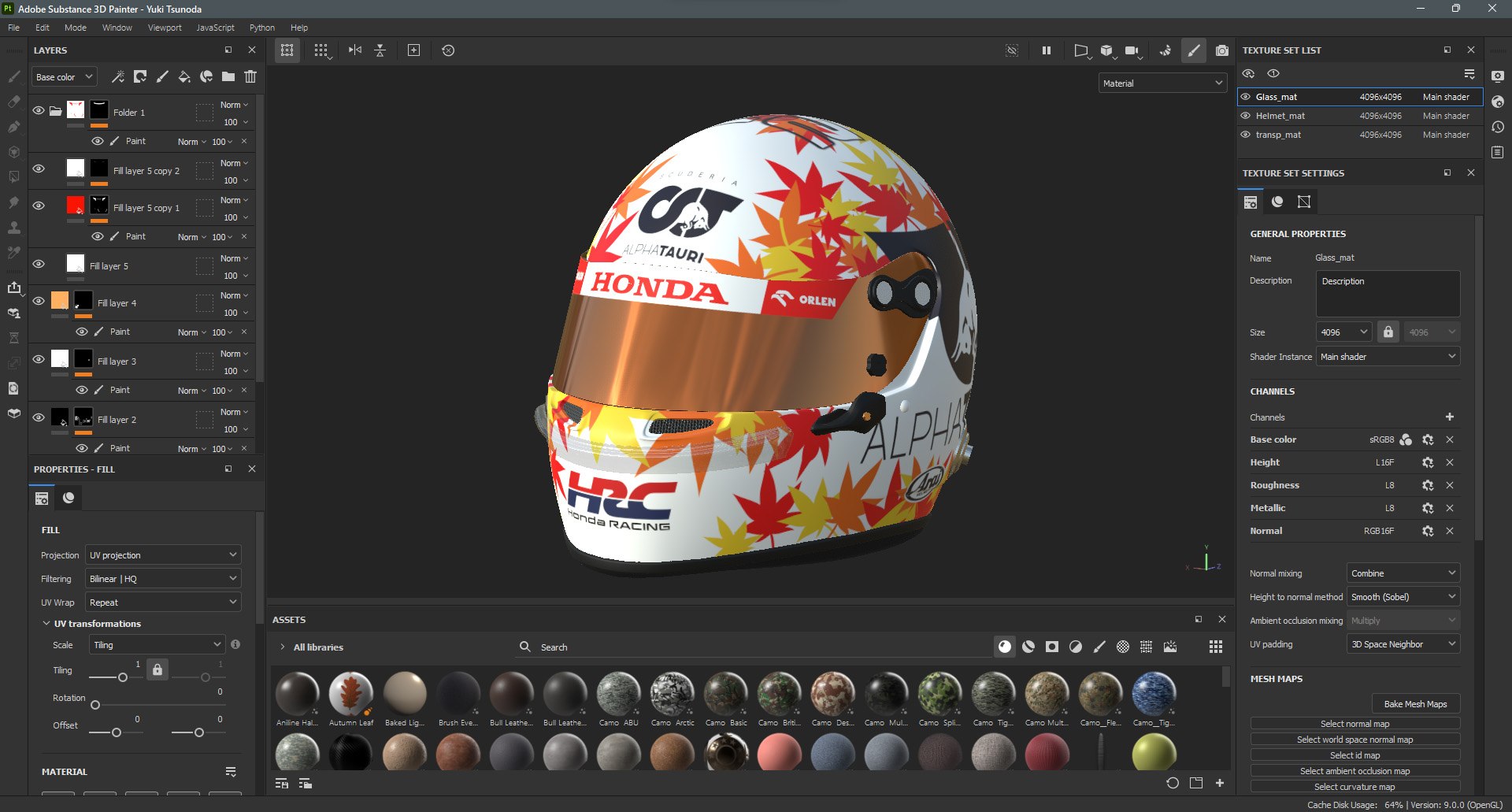Hide the Fill layer 5 copy 2 layer

coord(38,169)
